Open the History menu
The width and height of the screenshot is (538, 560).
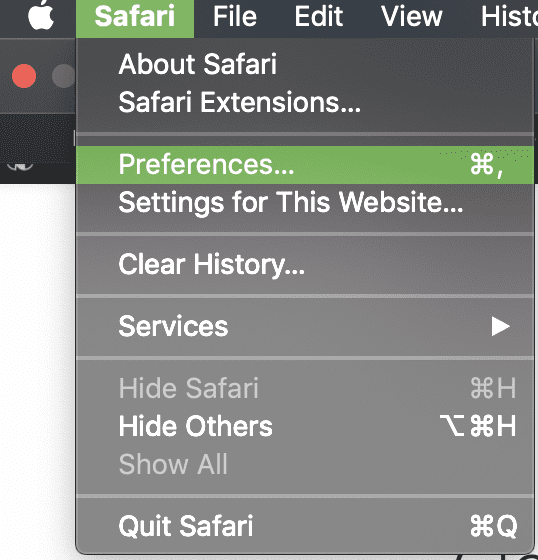[x=509, y=16]
